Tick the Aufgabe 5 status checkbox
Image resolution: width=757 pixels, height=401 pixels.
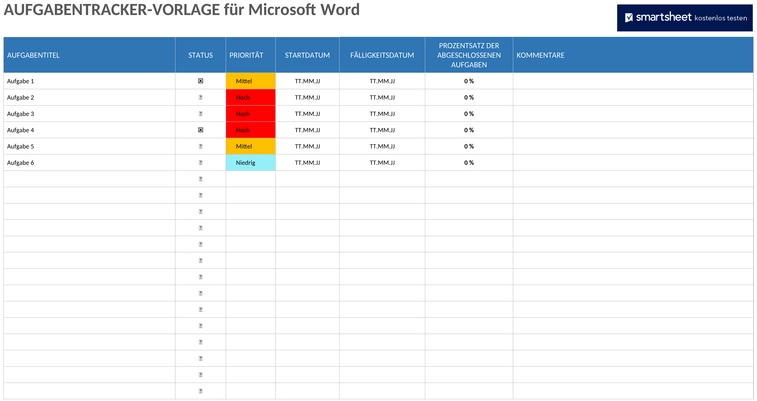[200, 146]
